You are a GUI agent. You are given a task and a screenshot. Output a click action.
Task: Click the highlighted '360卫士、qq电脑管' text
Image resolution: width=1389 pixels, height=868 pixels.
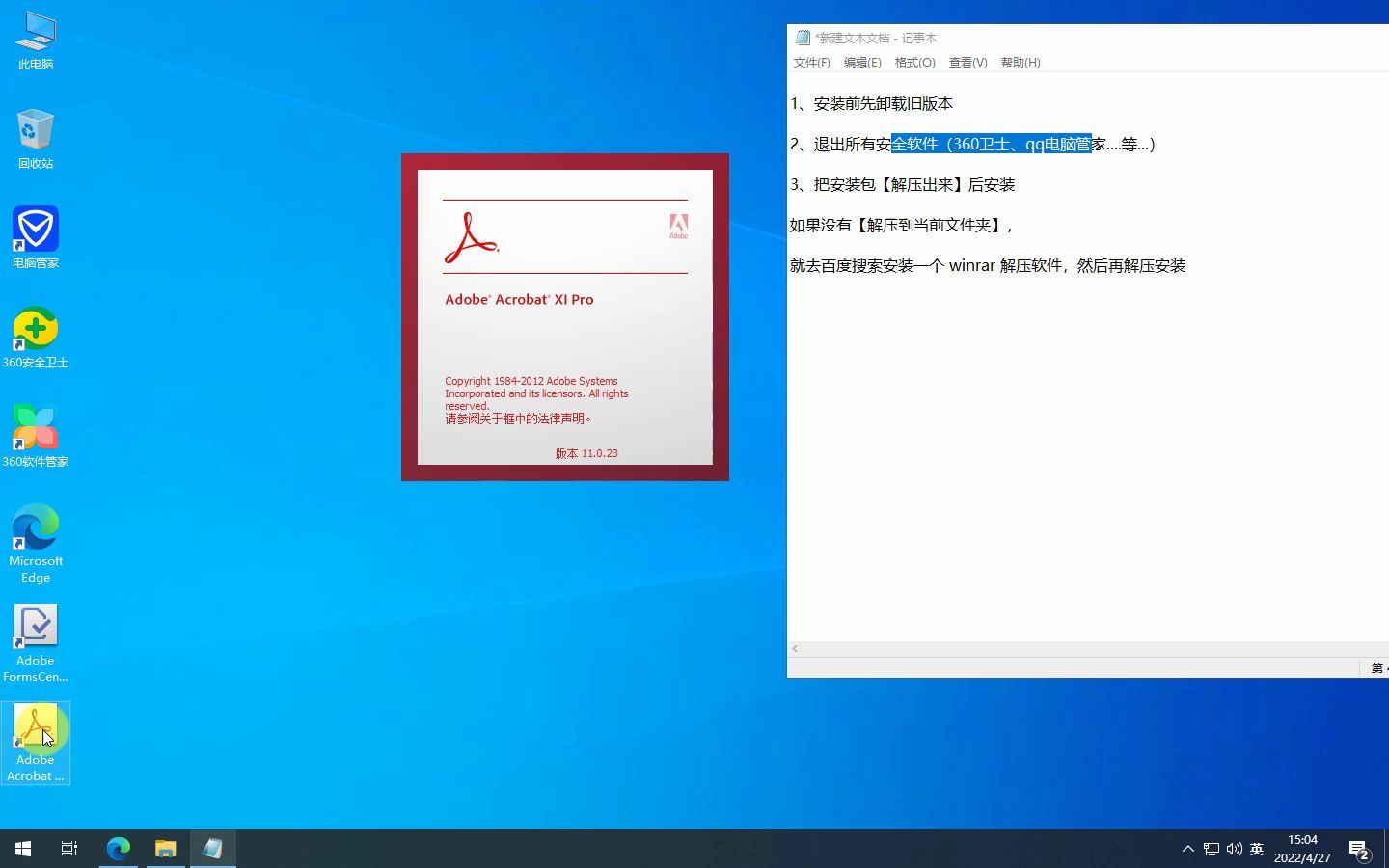(x=1022, y=144)
